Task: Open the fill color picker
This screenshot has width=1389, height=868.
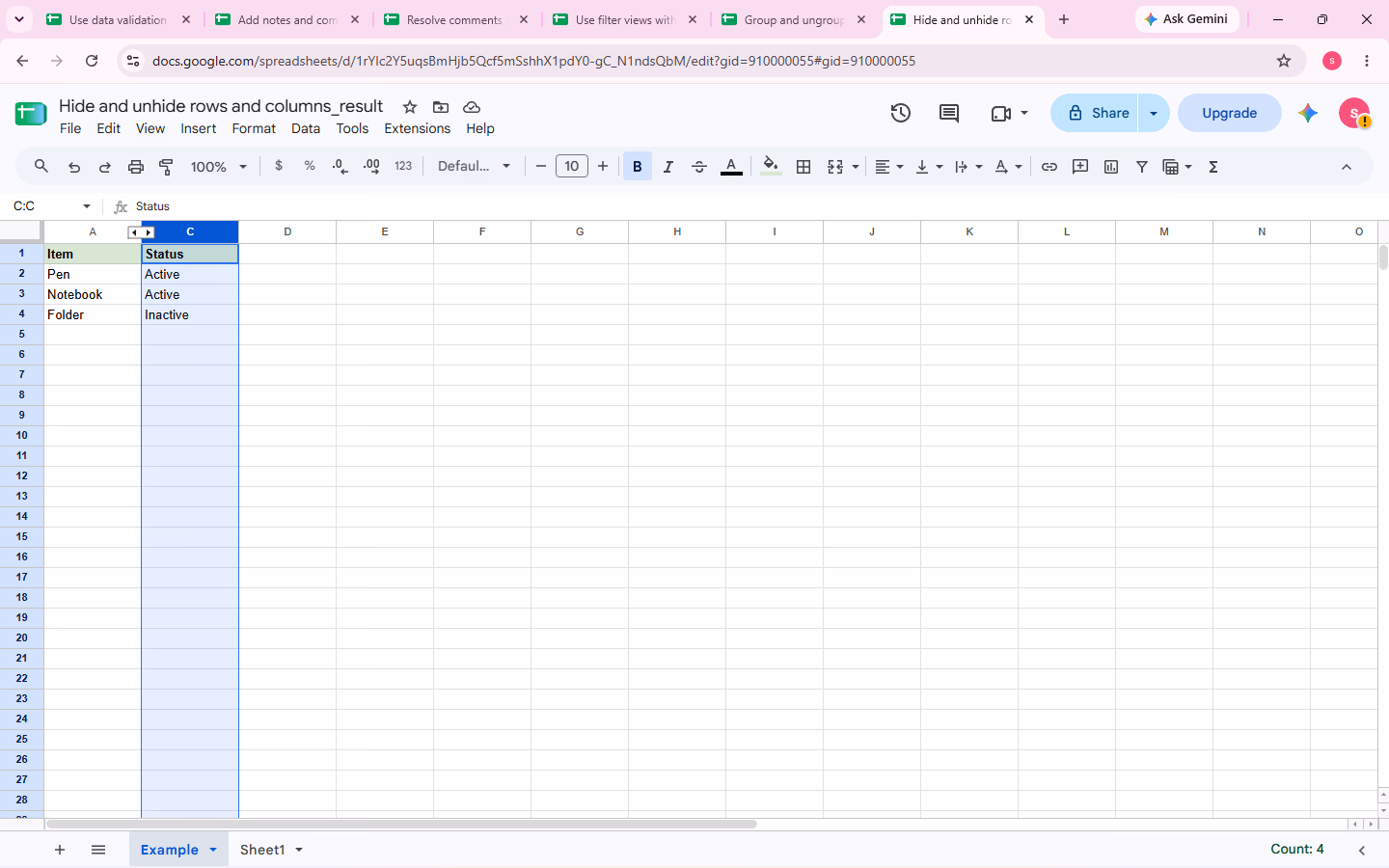Action: (x=770, y=167)
